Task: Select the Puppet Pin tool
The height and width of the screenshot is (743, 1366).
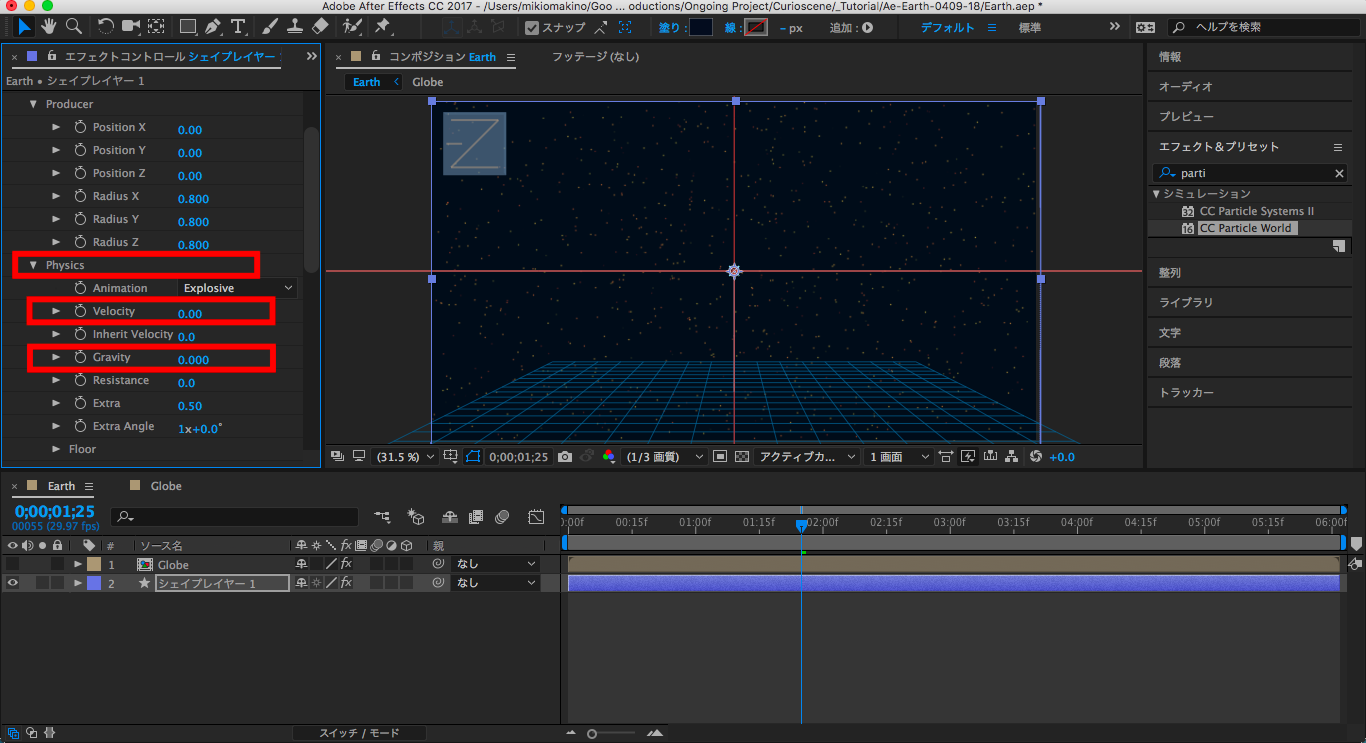Action: tap(382, 26)
